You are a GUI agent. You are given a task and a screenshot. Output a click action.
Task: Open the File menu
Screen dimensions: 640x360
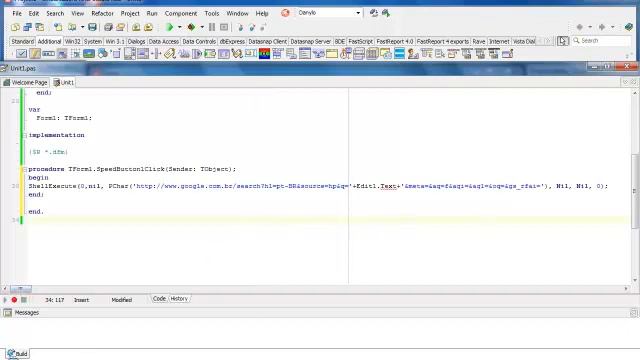point(17,13)
